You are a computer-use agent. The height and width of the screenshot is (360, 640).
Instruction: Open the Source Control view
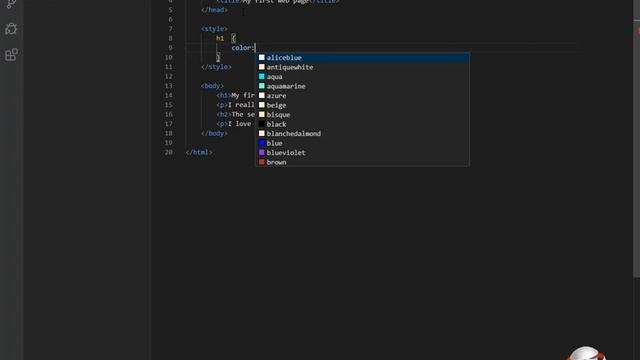[11, 4]
